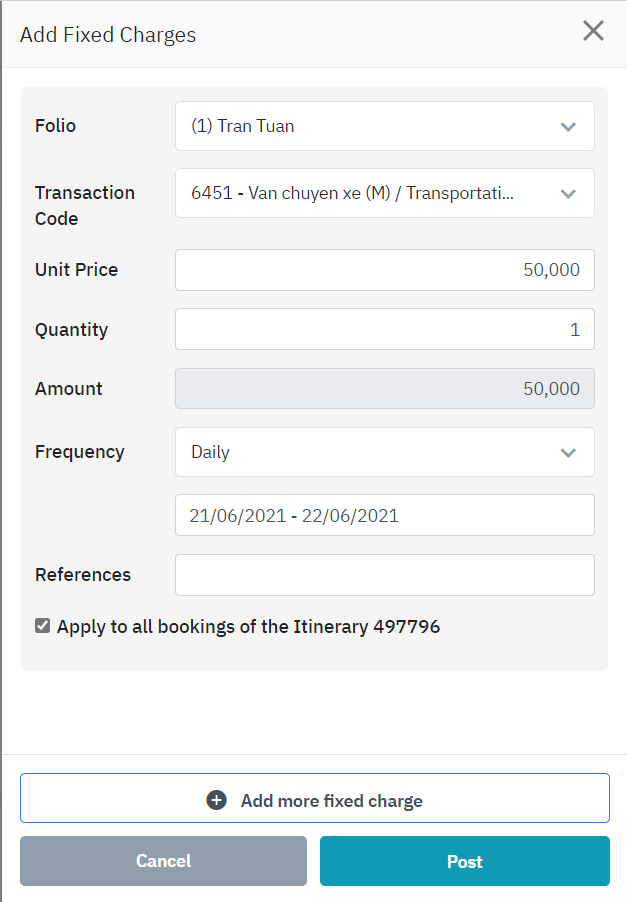This screenshot has height=902, width=627.
Task: Tick the Apply to all bookings checkbox
Action: click(x=42, y=626)
